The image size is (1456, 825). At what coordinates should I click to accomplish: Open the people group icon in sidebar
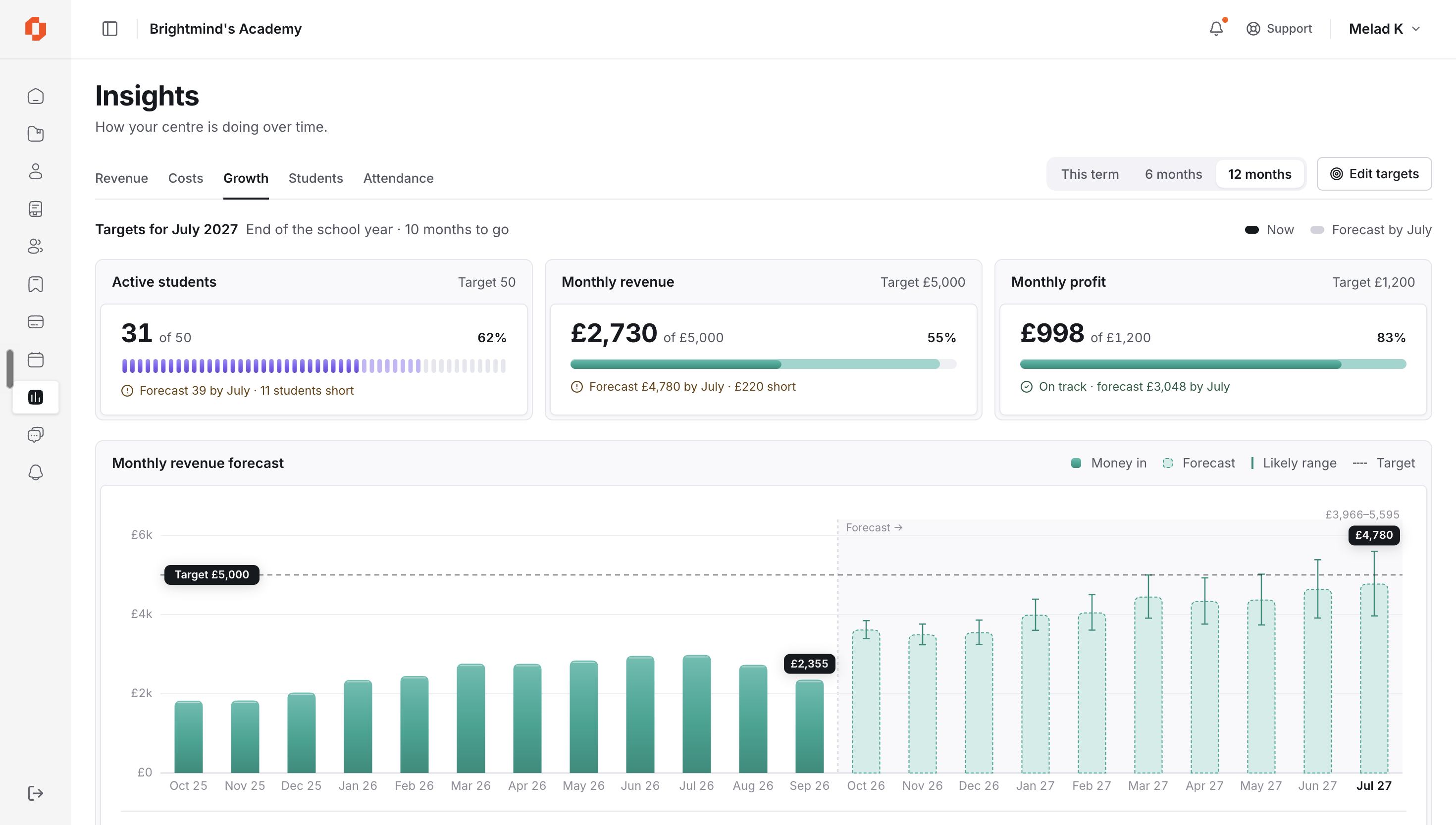(36, 247)
